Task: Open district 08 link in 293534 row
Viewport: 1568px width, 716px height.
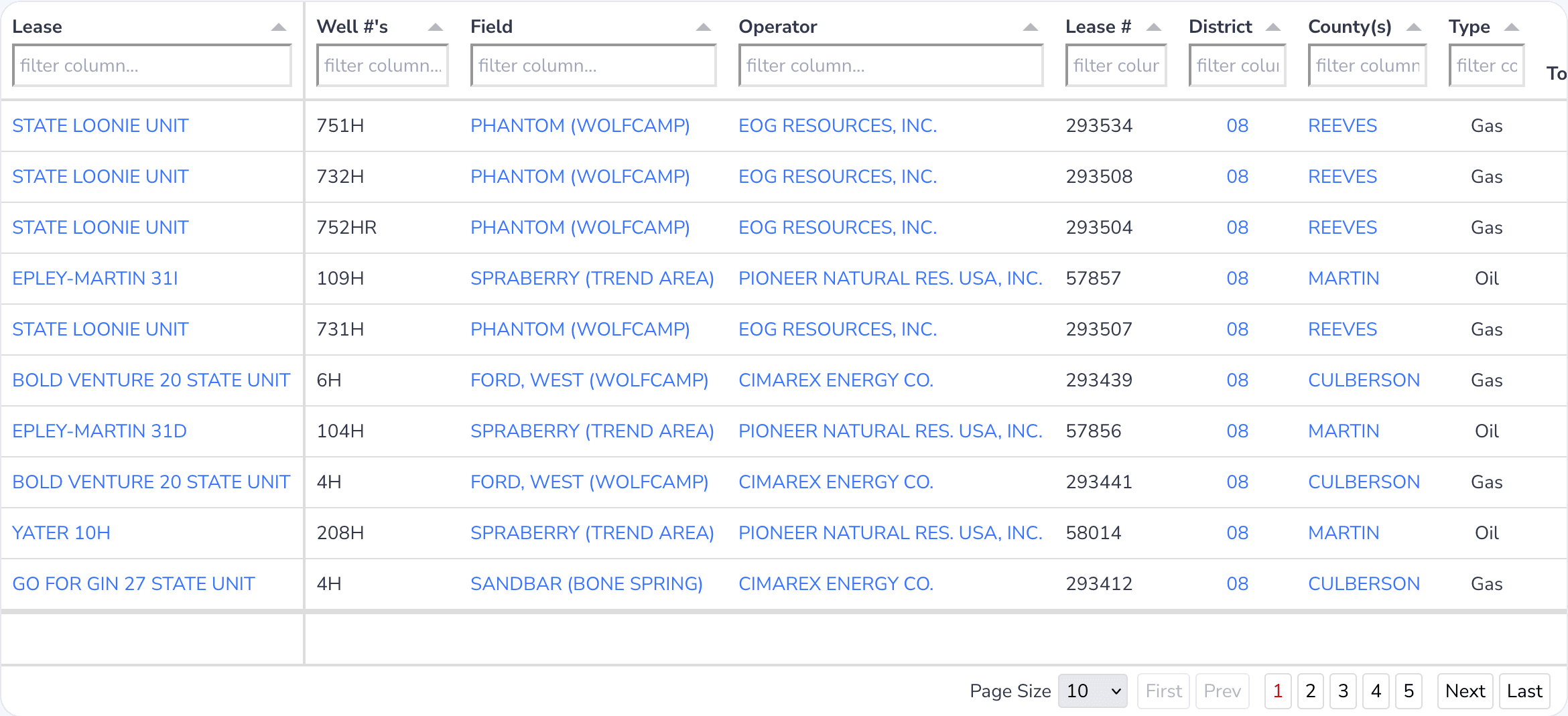Action: point(1238,125)
